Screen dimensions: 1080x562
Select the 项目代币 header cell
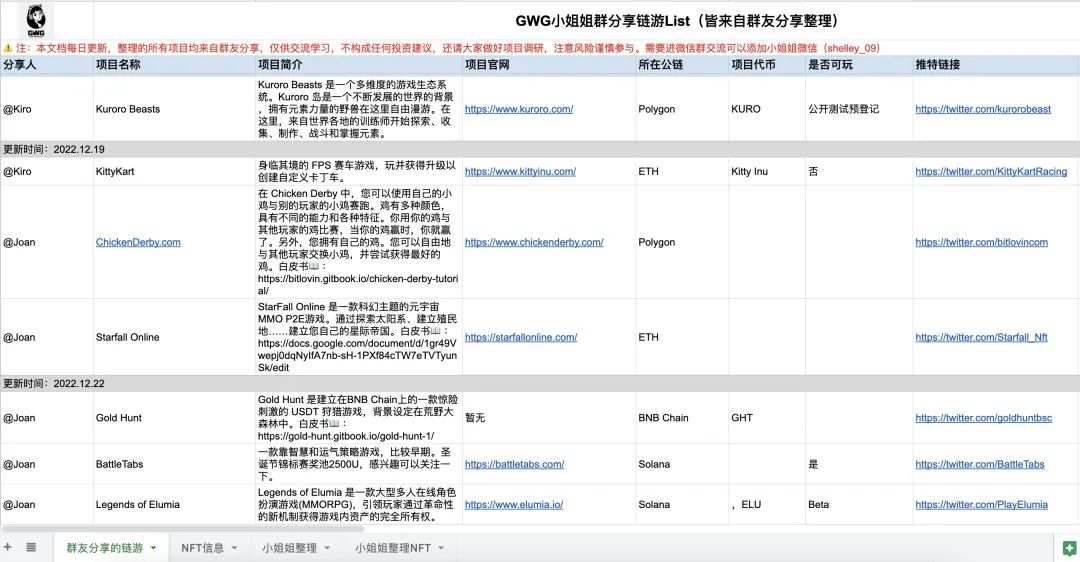[767, 65]
